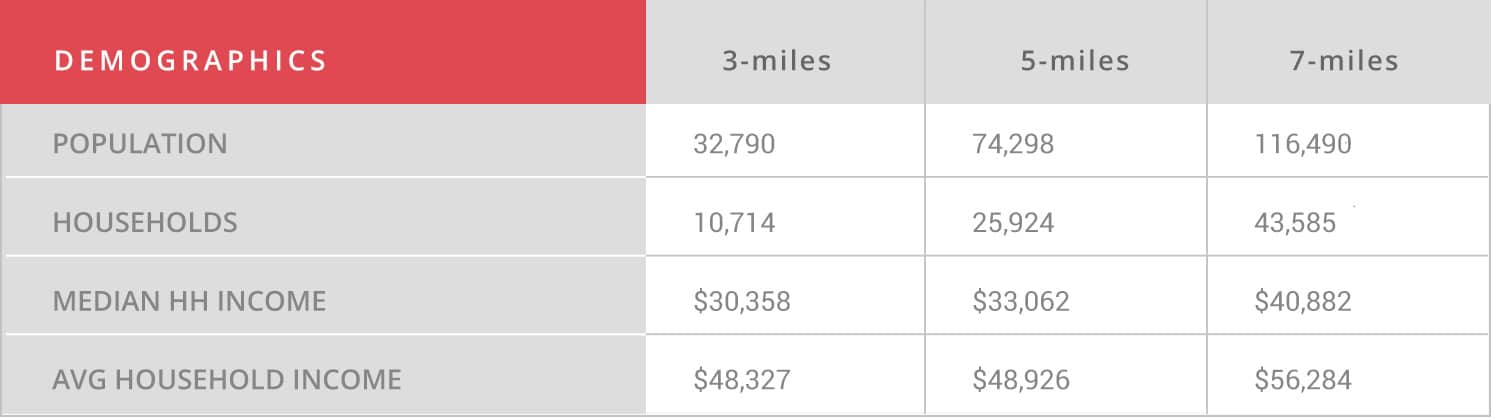The width and height of the screenshot is (1491, 417).
Task: Select average income $48,327
Action: click(x=742, y=380)
